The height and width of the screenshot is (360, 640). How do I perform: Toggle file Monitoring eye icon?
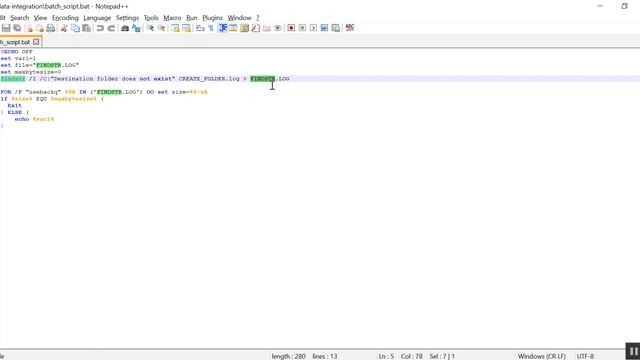click(278, 28)
